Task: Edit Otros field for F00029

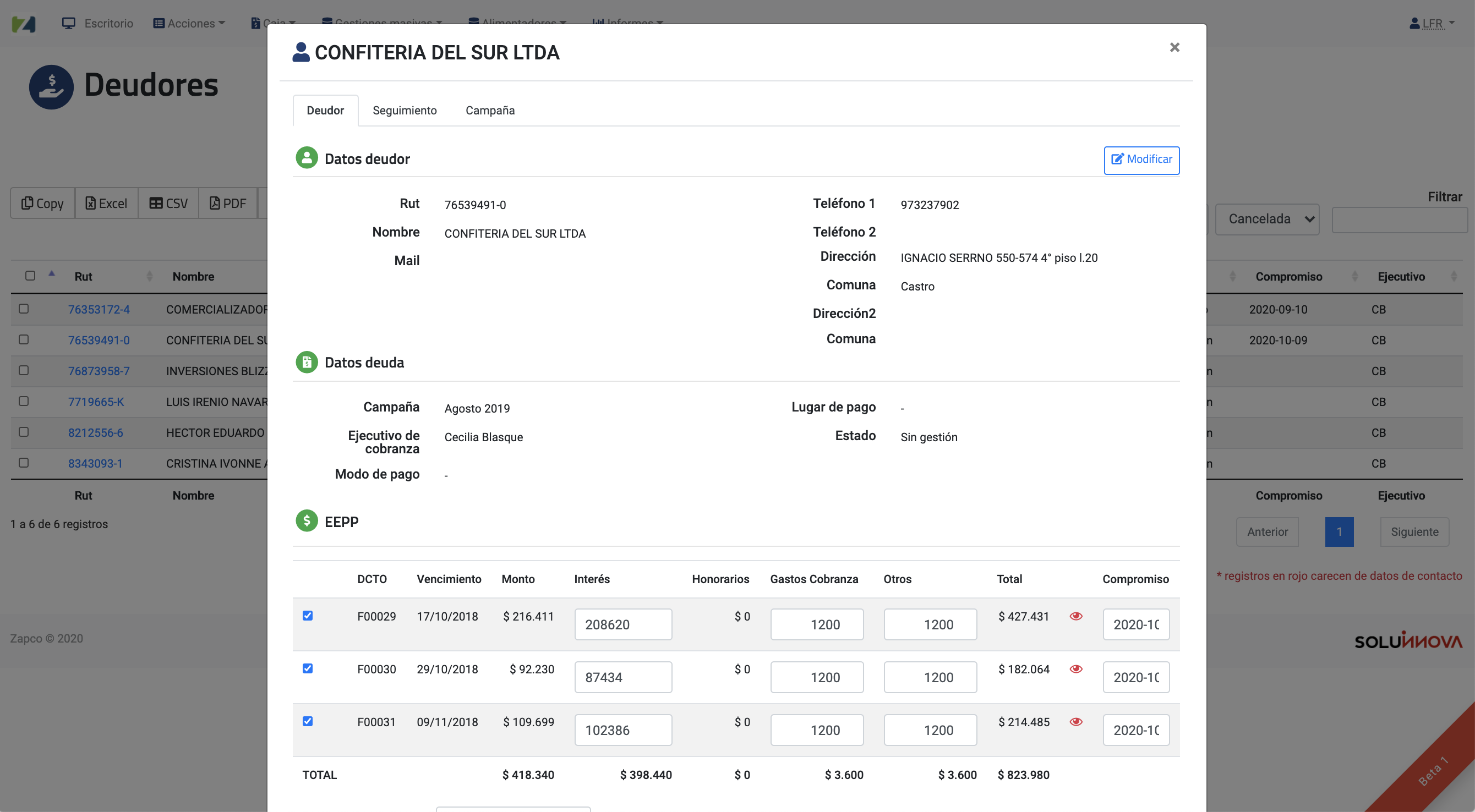Action: [930, 624]
